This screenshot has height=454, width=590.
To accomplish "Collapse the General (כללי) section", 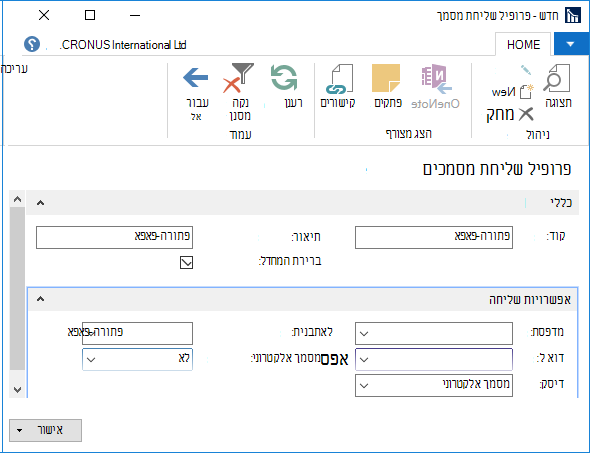I will [40, 203].
